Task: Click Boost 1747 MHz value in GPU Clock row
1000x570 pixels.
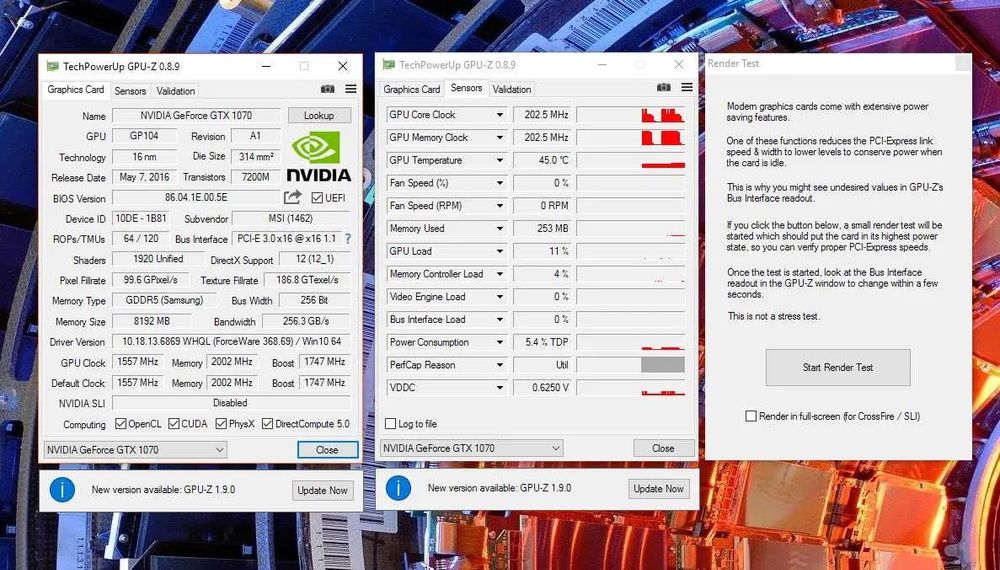Action: [325, 362]
